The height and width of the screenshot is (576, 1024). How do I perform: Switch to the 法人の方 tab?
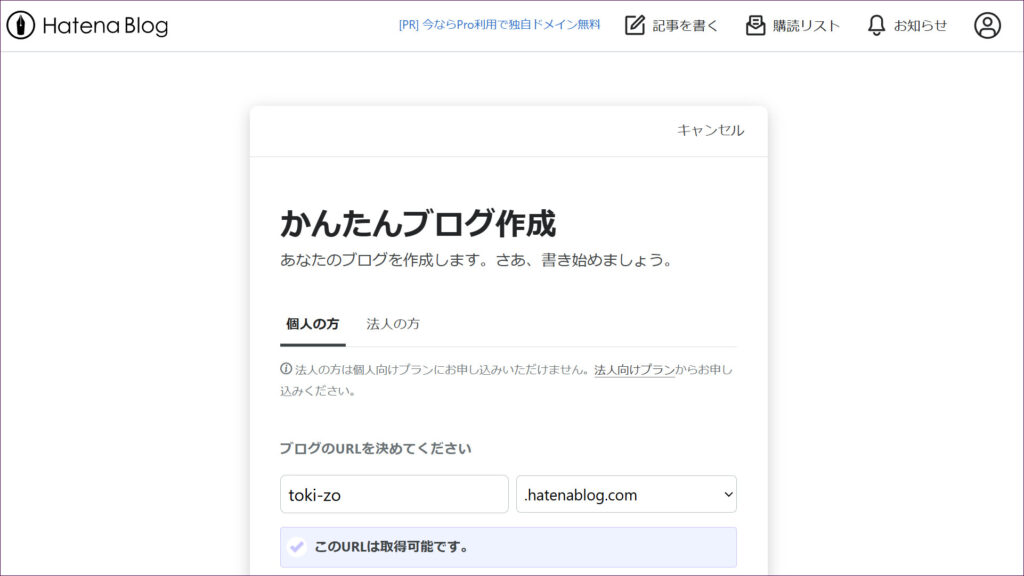[x=393, y=324]
